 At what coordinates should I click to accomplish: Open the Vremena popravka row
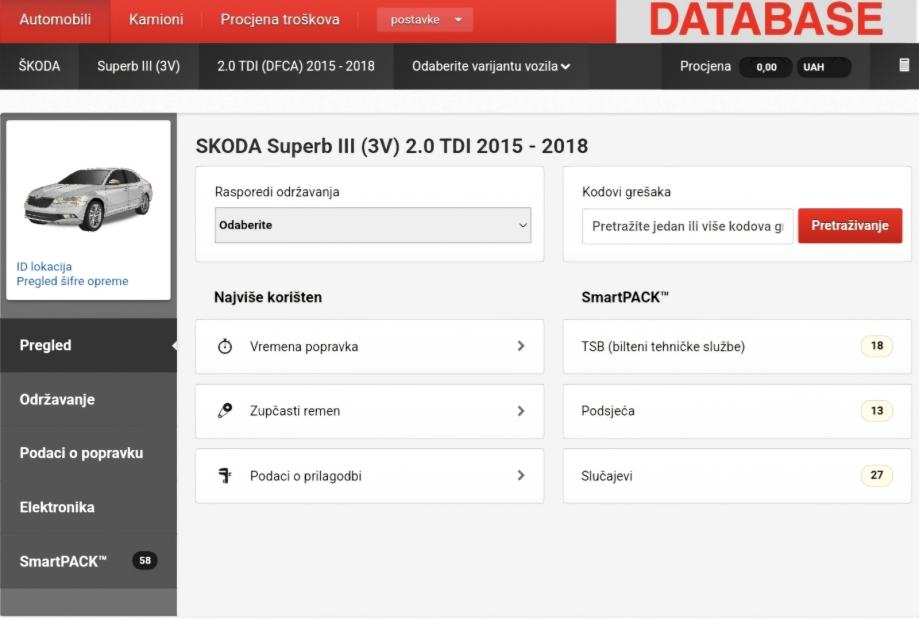[369, 346]
